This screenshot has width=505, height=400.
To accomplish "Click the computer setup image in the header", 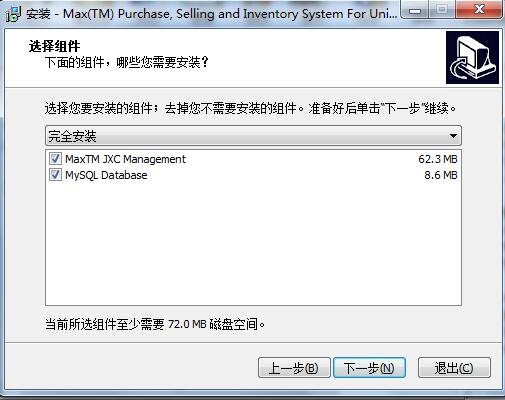I will [x=472, y=57].
